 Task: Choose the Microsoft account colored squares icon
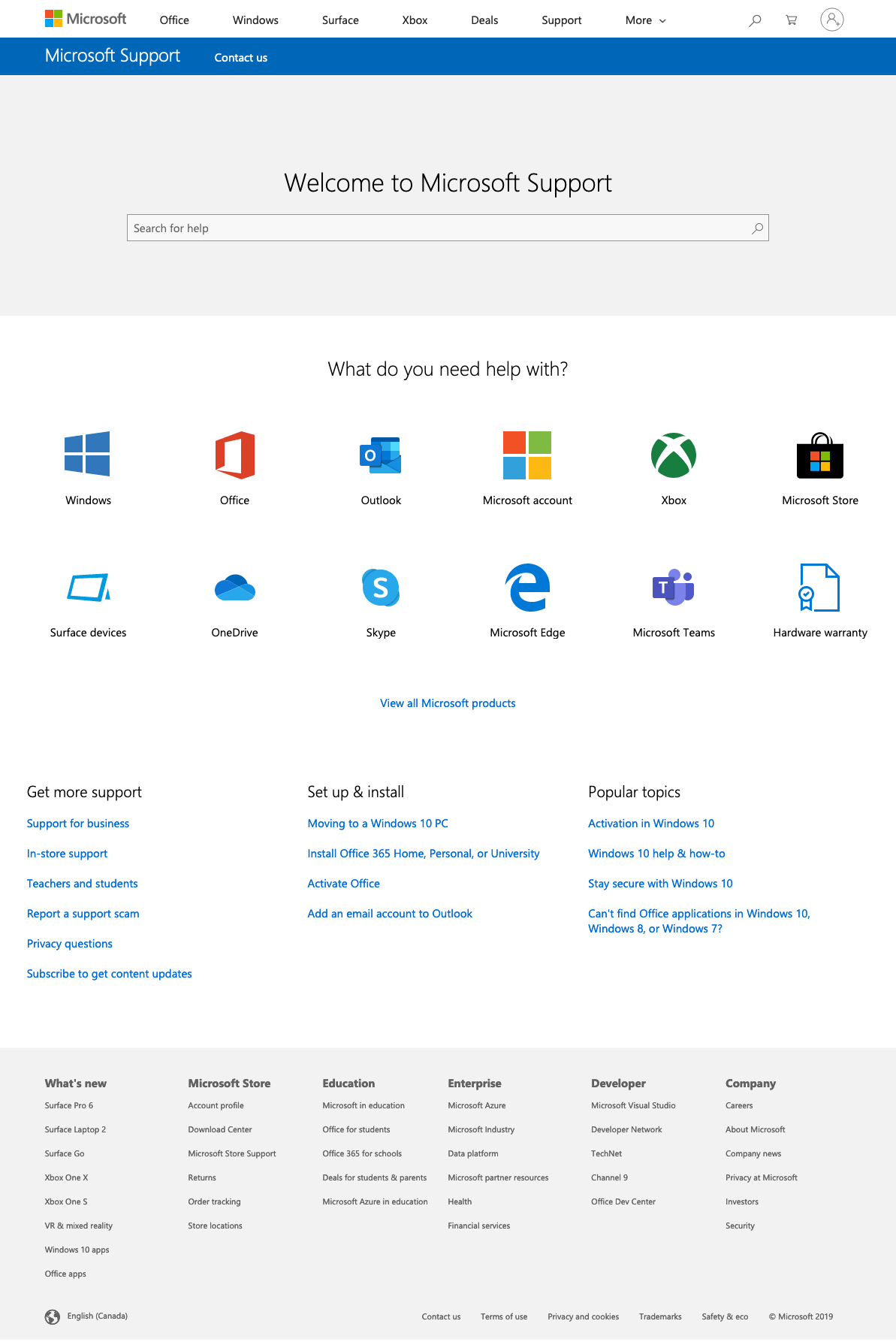[x=527, y=455]
